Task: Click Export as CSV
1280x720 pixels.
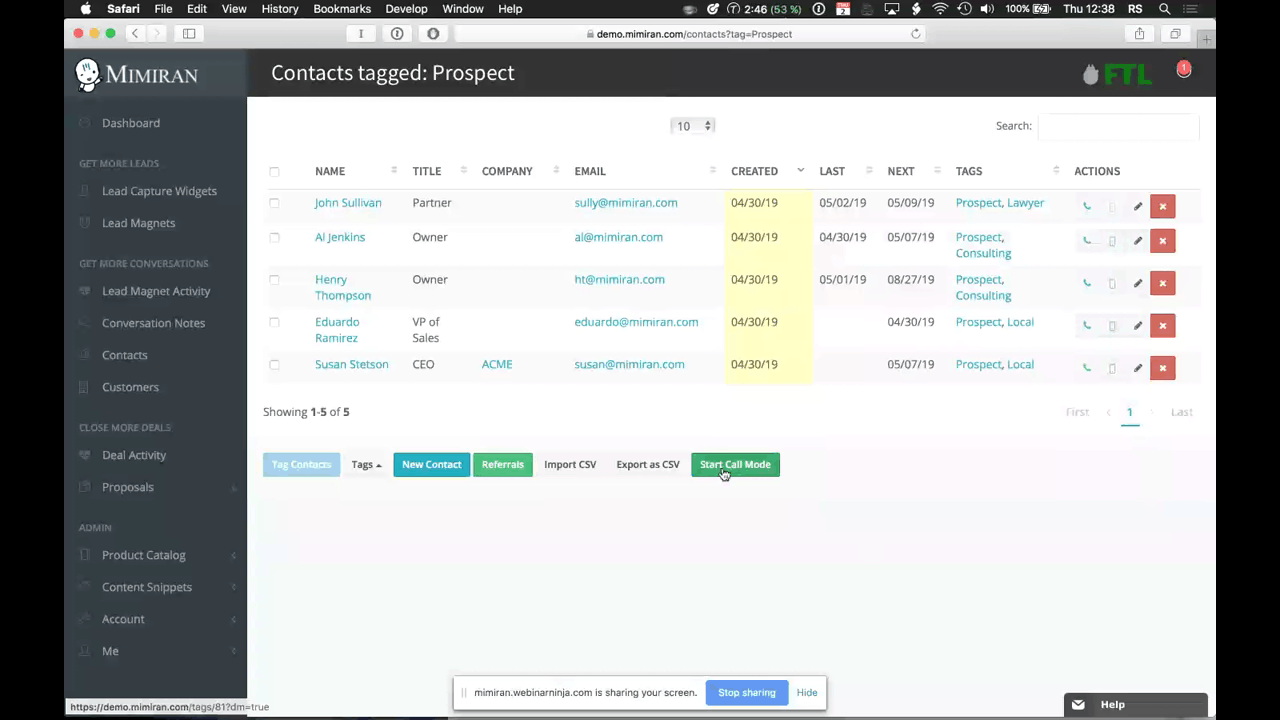Action: click(648, 465)
